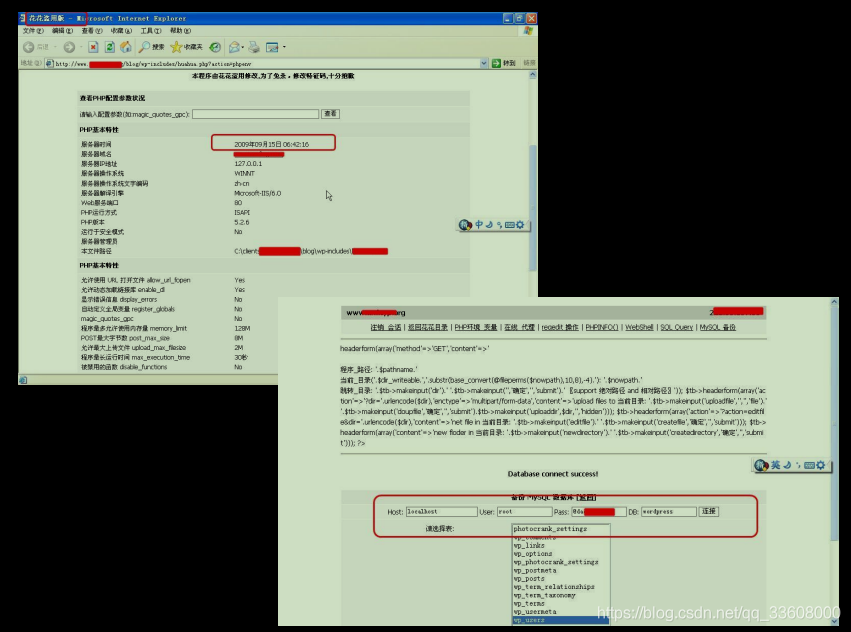Open settings gear on lower IME toolbar
The width and height of the screenshot is (851, 632).
pos(821,465)
